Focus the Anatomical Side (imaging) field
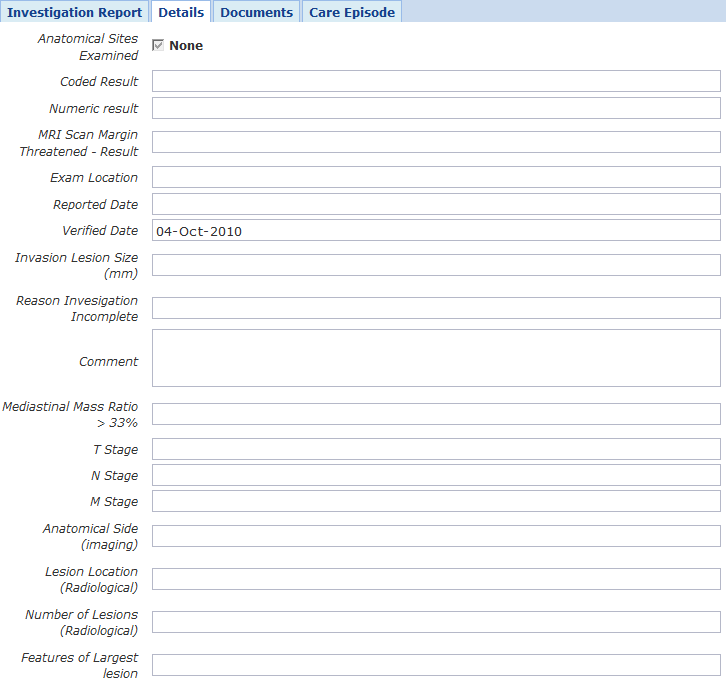 coord(436,536)
